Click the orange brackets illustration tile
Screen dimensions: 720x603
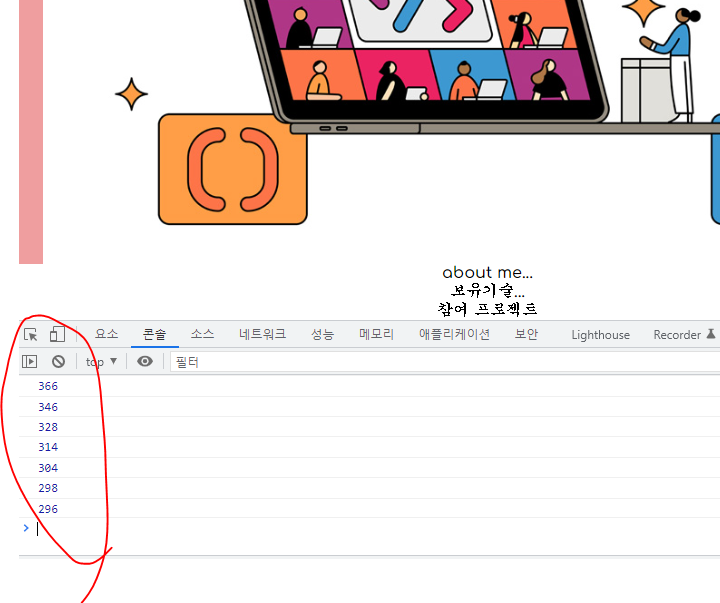[233, 169]
